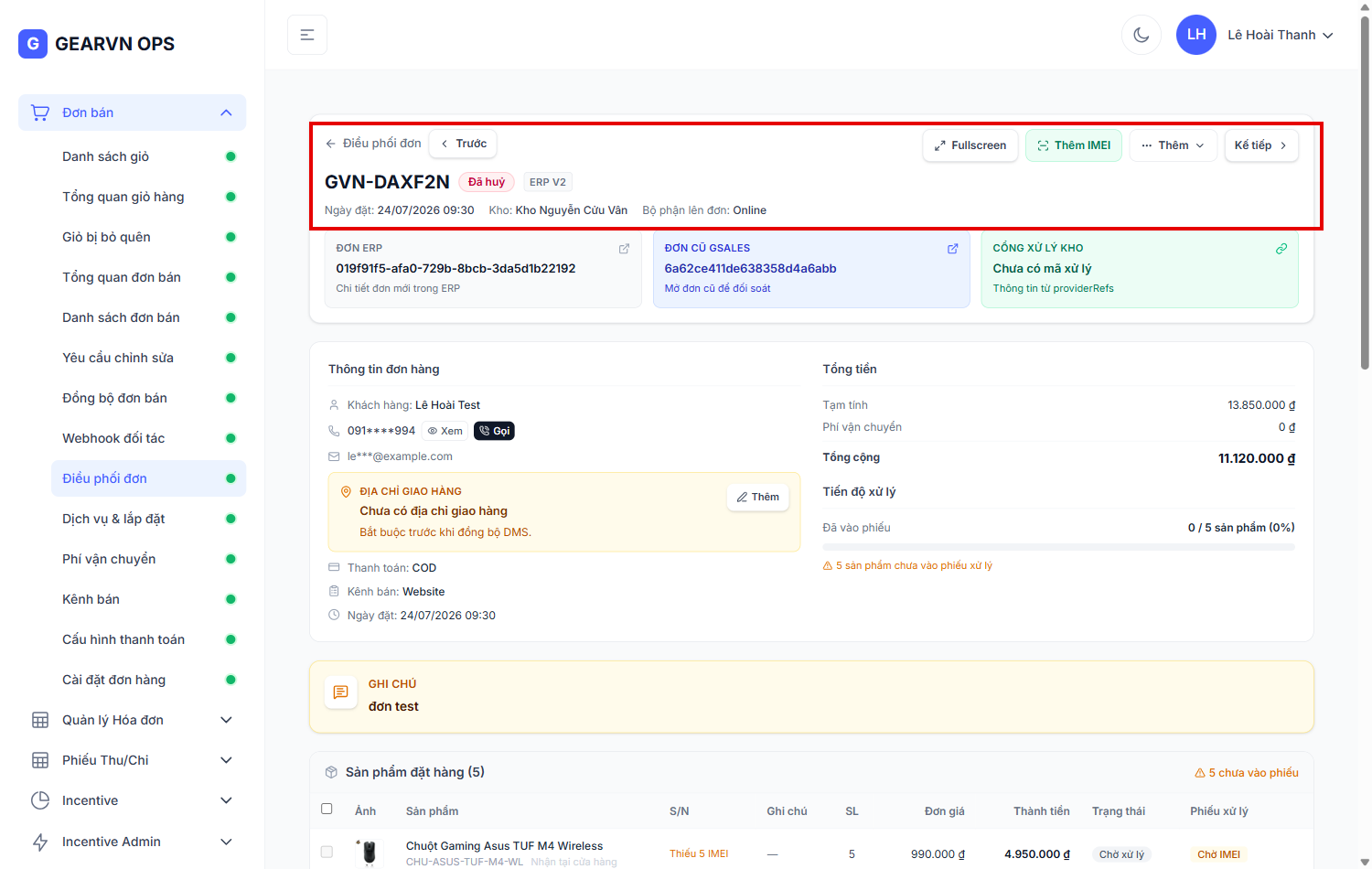Click the processing progress bar
Image resolution: width=1372 pixels, height=869 pixels.
tap(1058, 547)
